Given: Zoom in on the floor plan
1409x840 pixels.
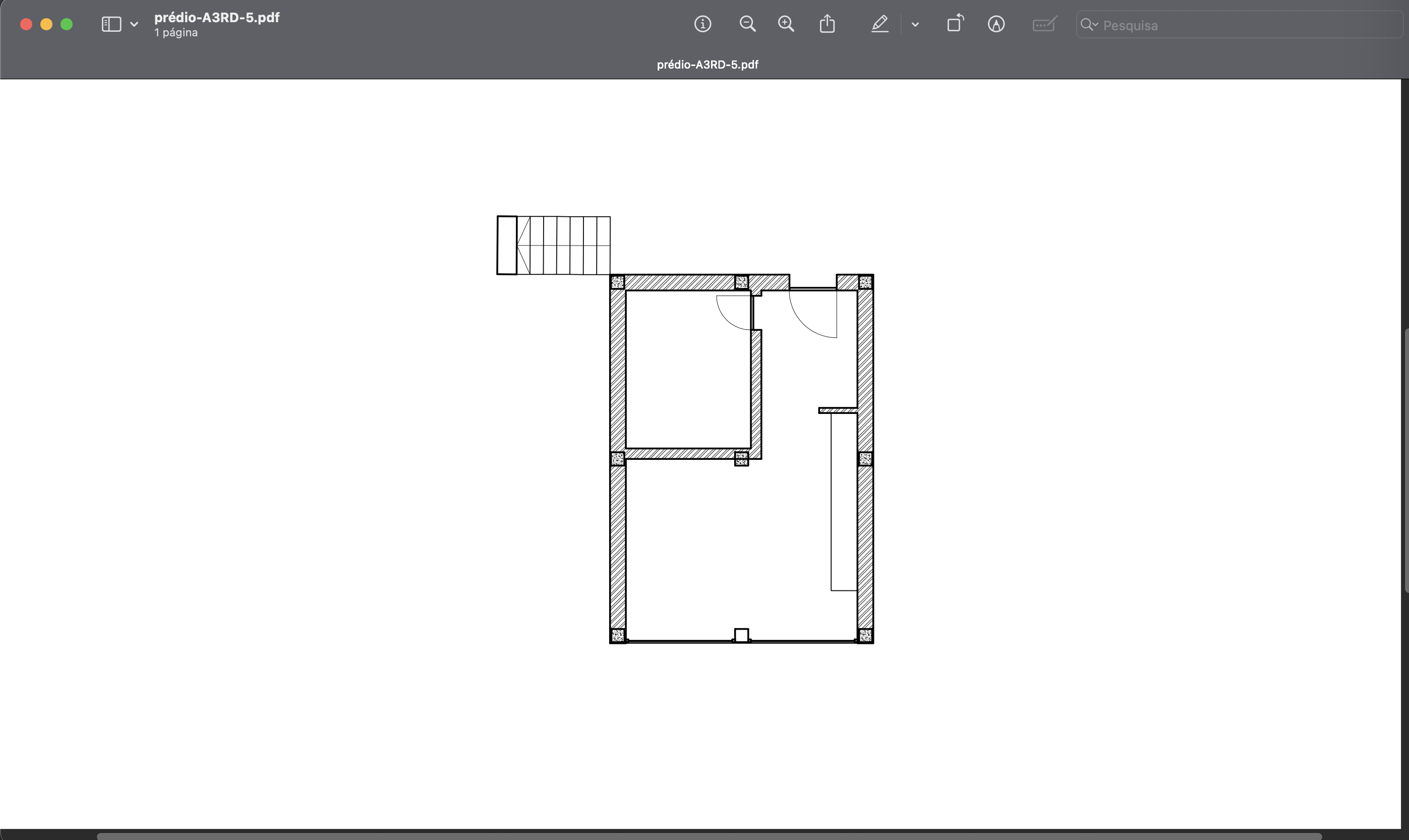Looking at the screenshot, I should pos(786,24).
